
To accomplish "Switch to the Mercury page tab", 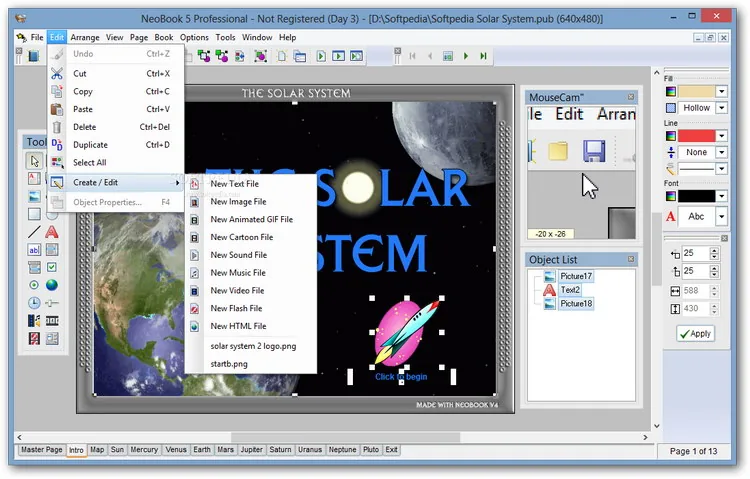I will tap(144, 450).
